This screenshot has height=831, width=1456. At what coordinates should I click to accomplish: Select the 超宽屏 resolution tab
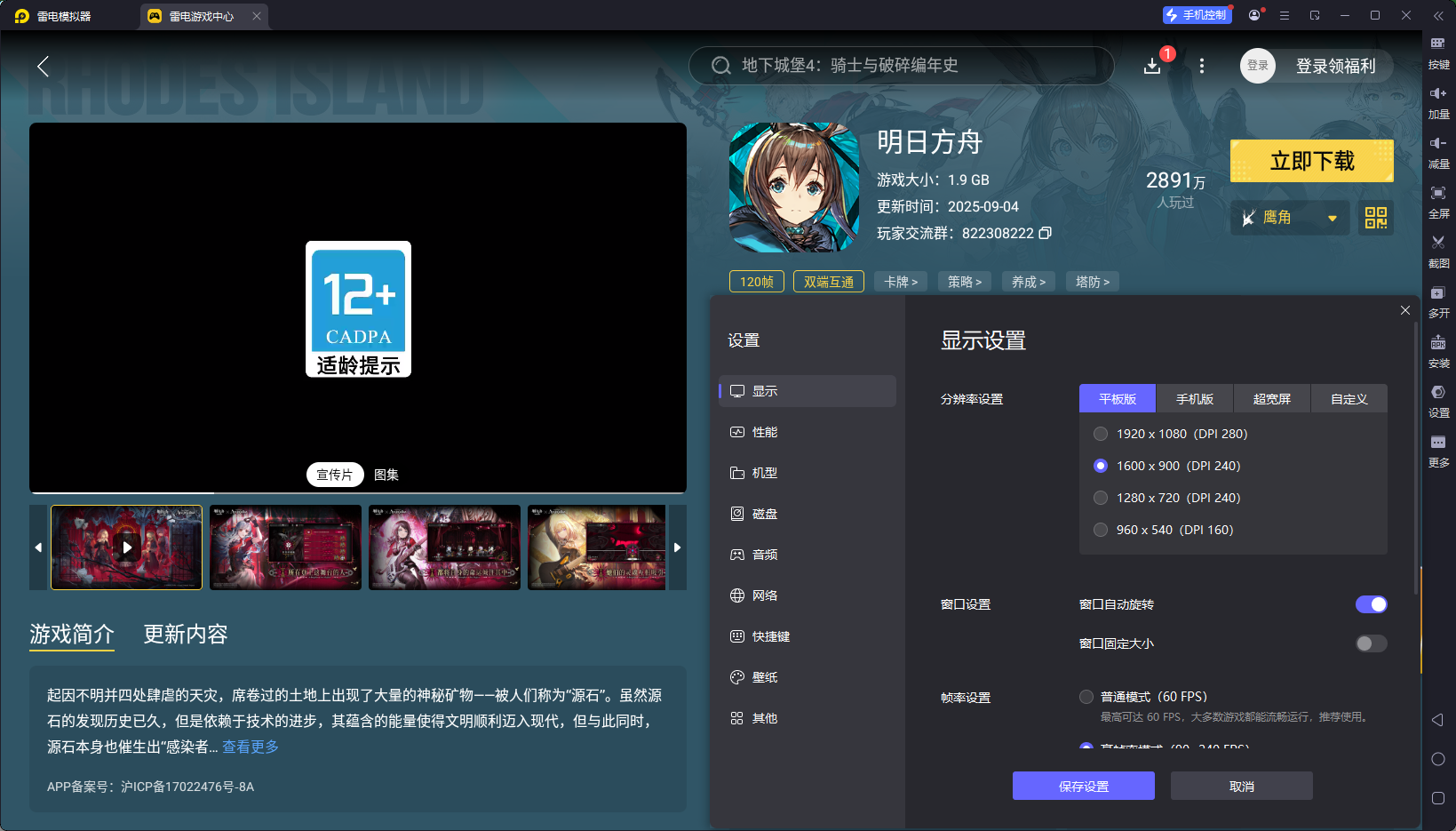pyautogui.click(x=1272, y=399)
